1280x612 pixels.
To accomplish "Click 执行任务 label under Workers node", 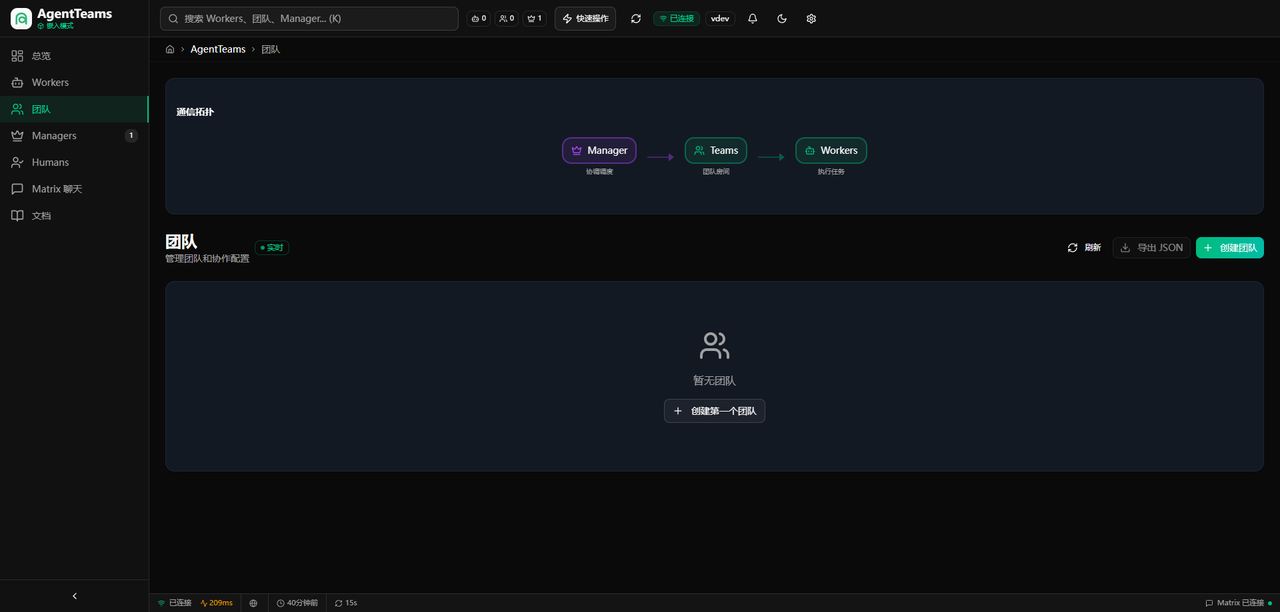I will (831, 172).
